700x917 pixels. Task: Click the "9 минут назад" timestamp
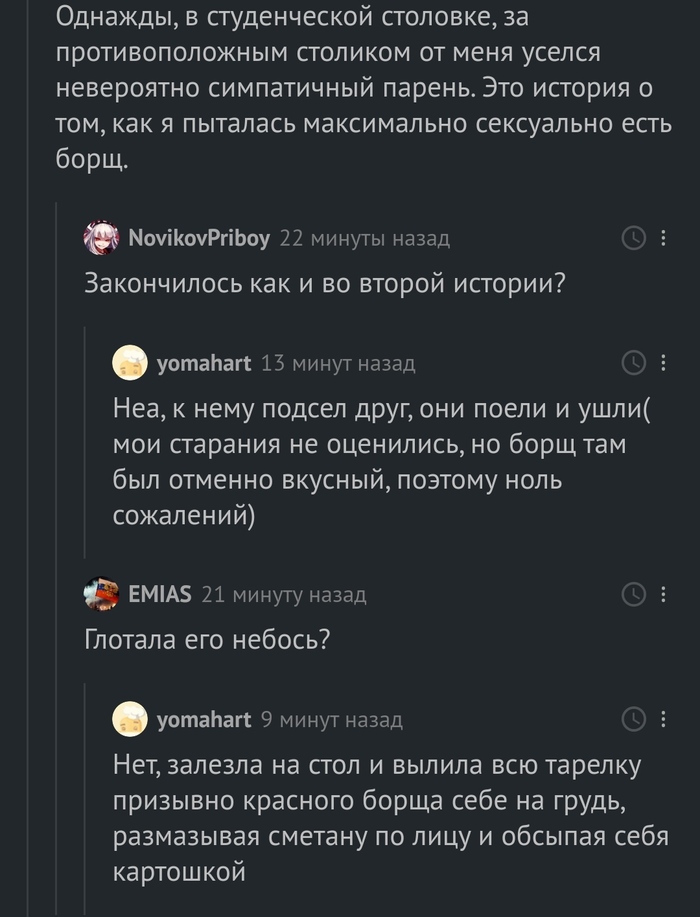331,719
